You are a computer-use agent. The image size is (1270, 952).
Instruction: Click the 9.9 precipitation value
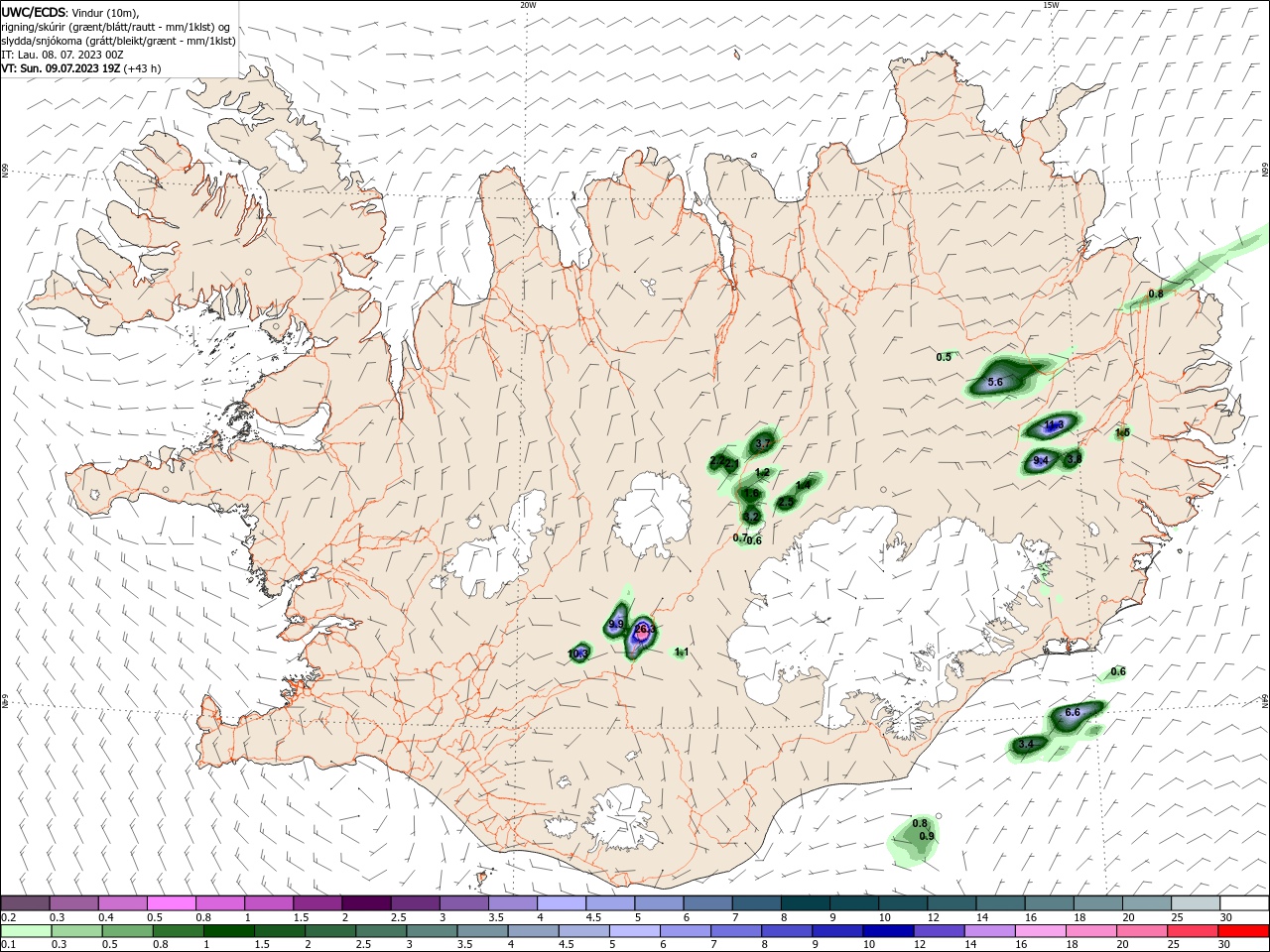[x=616, y=625]
